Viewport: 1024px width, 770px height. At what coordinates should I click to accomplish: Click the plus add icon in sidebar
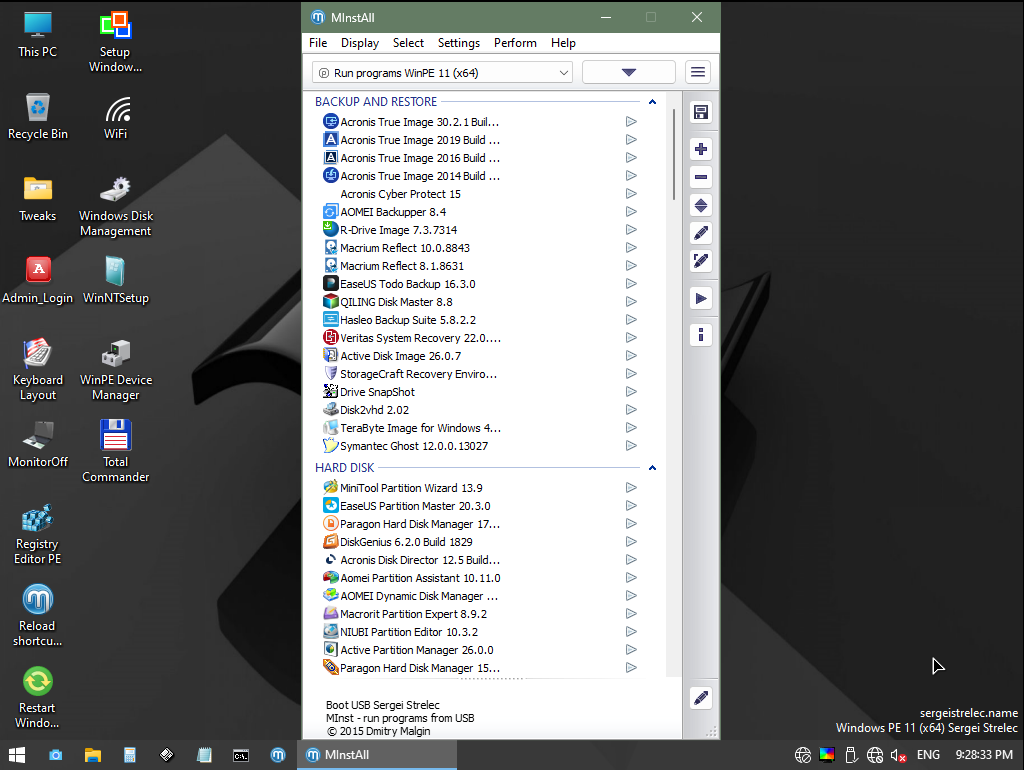click(x=701, y=150)
